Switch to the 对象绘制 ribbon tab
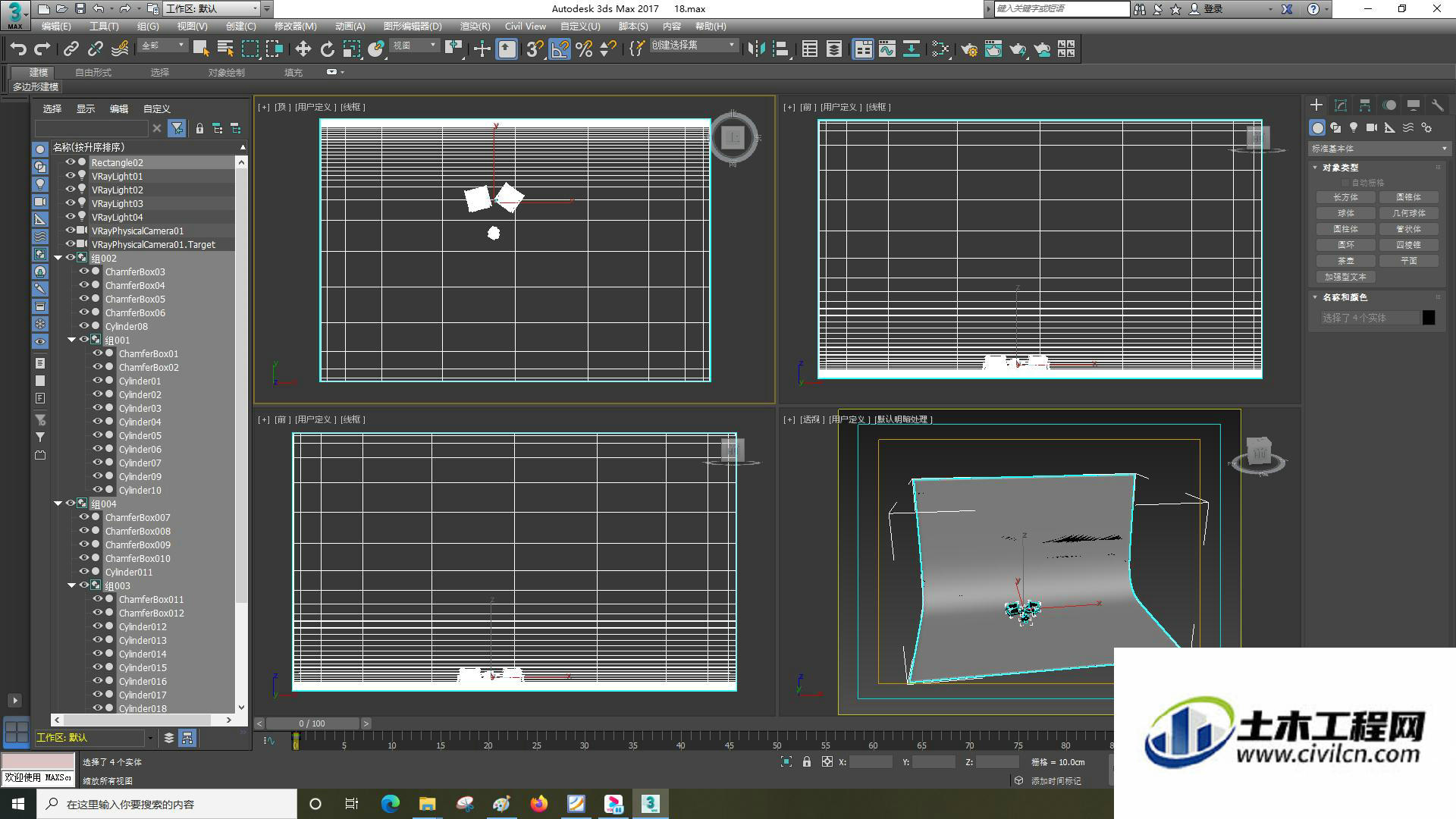The height and width of the screenshot is (819, 1456). pos(226,73)
